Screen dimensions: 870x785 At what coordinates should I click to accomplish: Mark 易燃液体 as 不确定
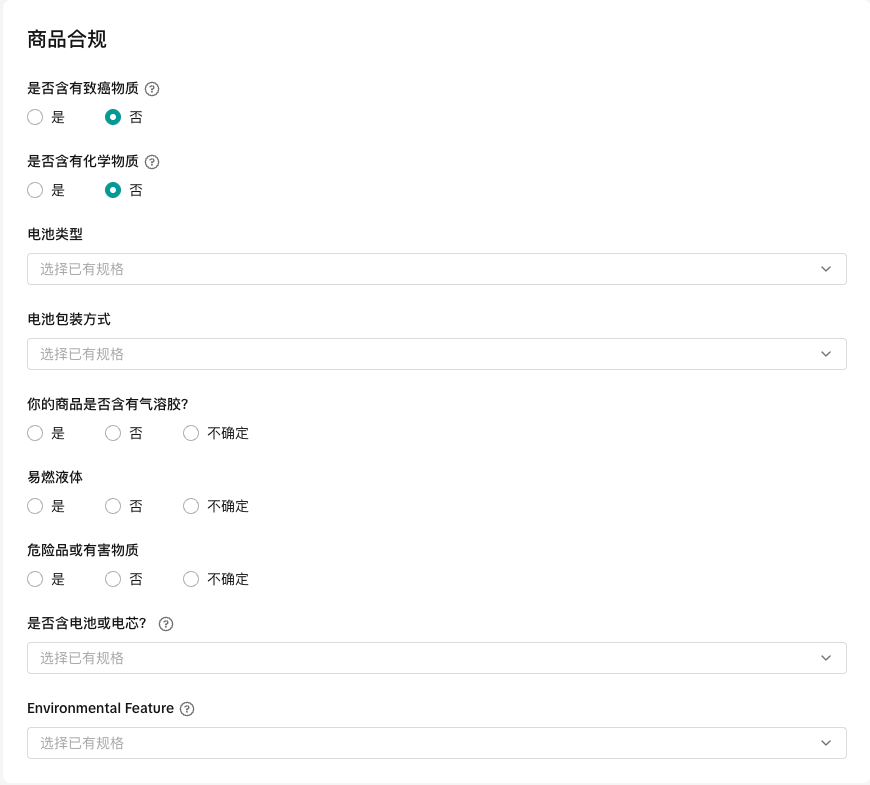(x=191, y=506)
